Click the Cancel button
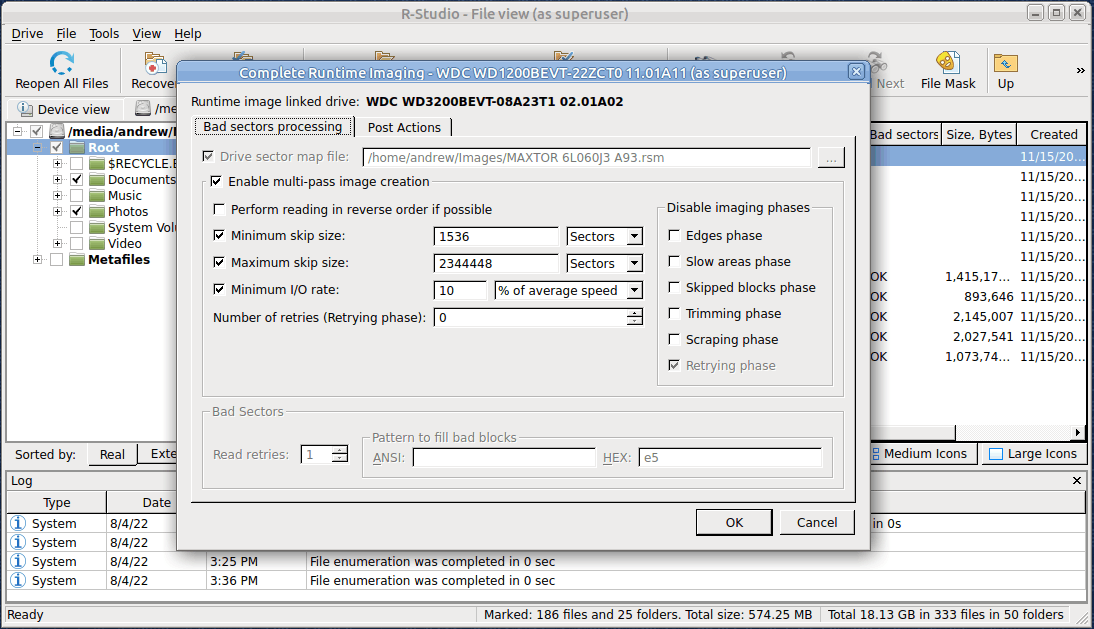 point(817,522)
